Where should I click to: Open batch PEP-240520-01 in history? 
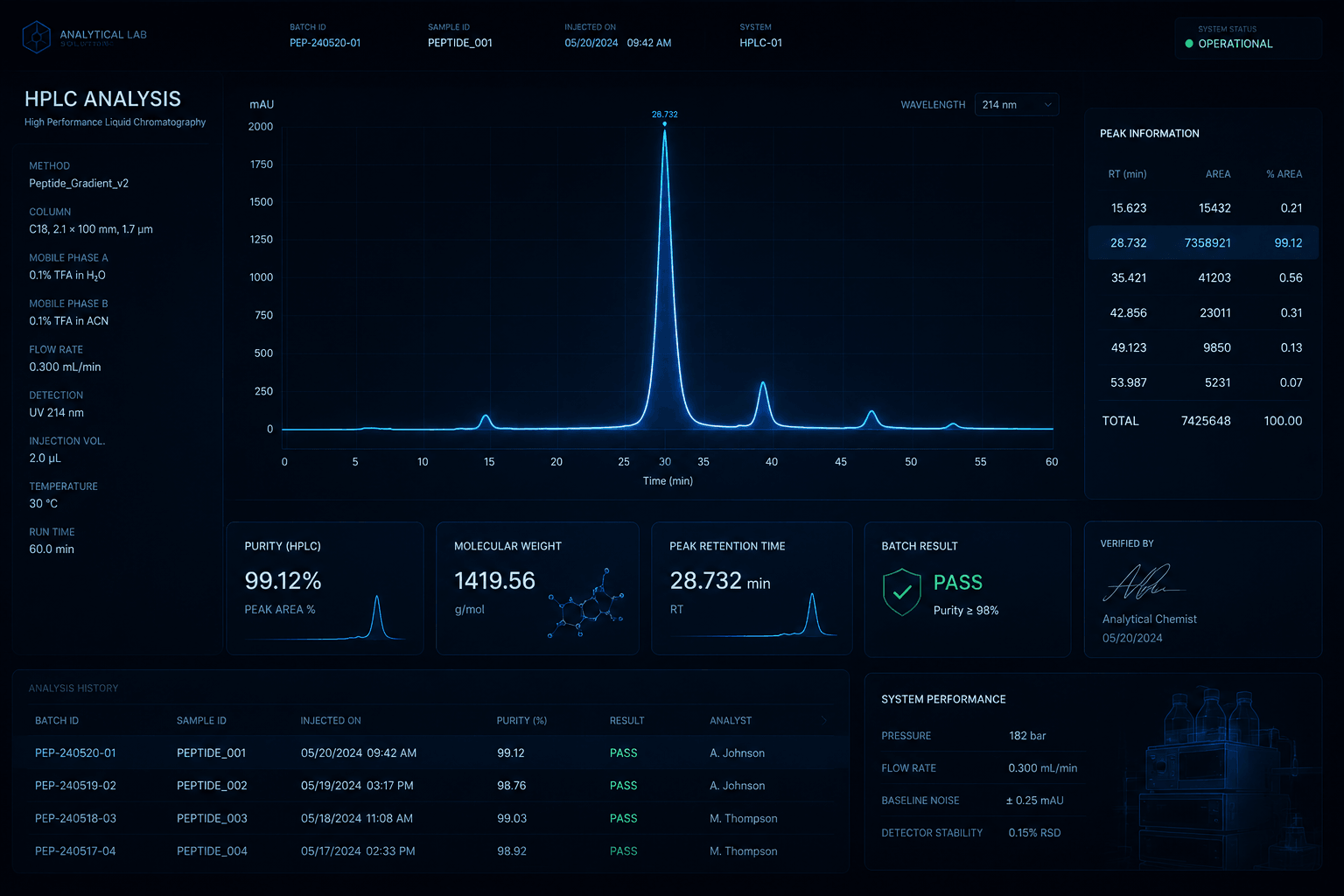click(x=75, y=753)
